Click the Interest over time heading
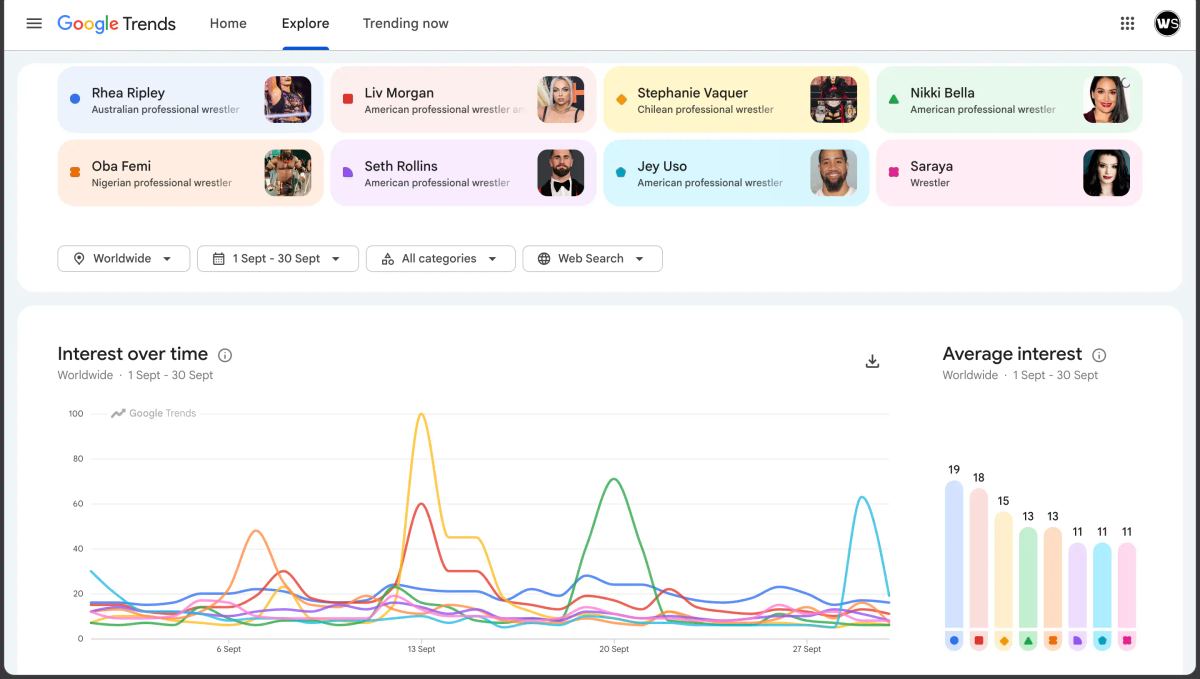This screenshot has height=679, width=1200. pos(133,354)
